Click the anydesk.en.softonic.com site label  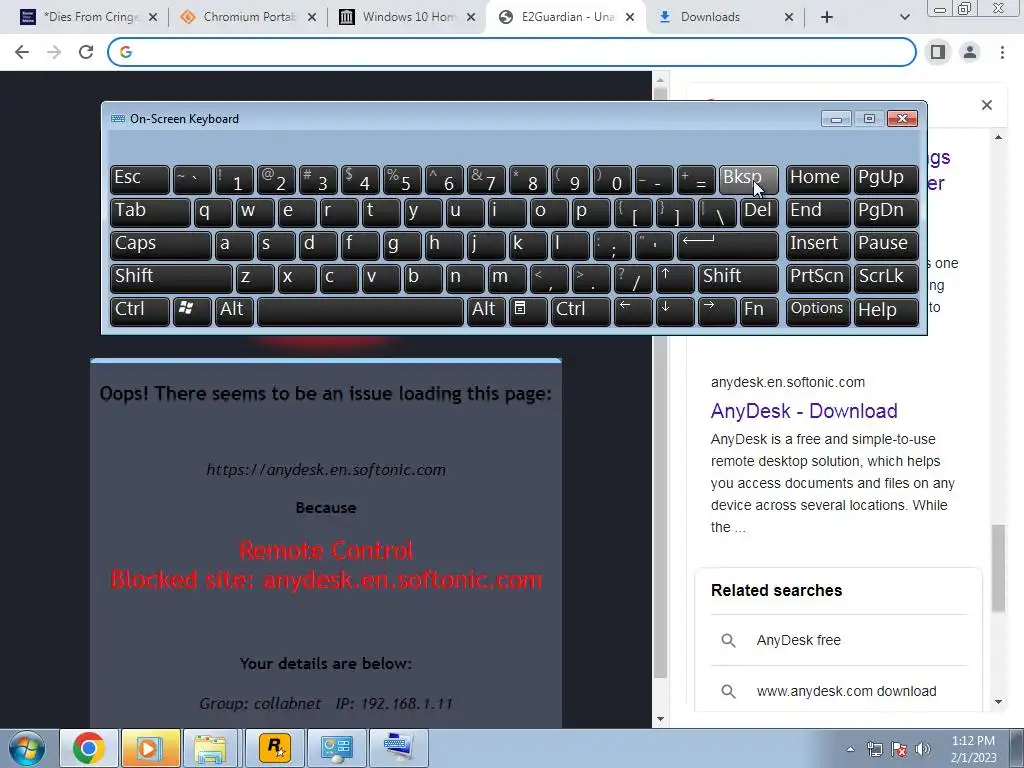pos(788,382)
